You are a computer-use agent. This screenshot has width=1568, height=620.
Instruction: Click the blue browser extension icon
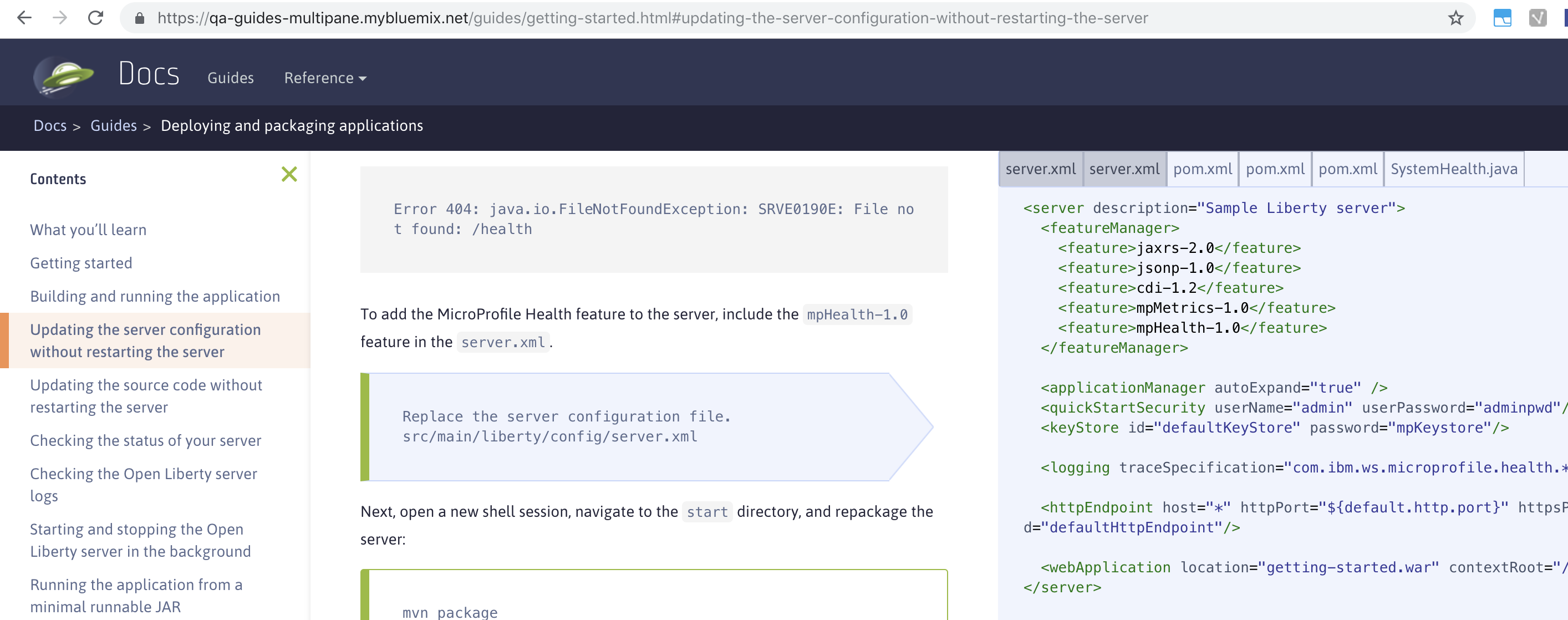1503,18
